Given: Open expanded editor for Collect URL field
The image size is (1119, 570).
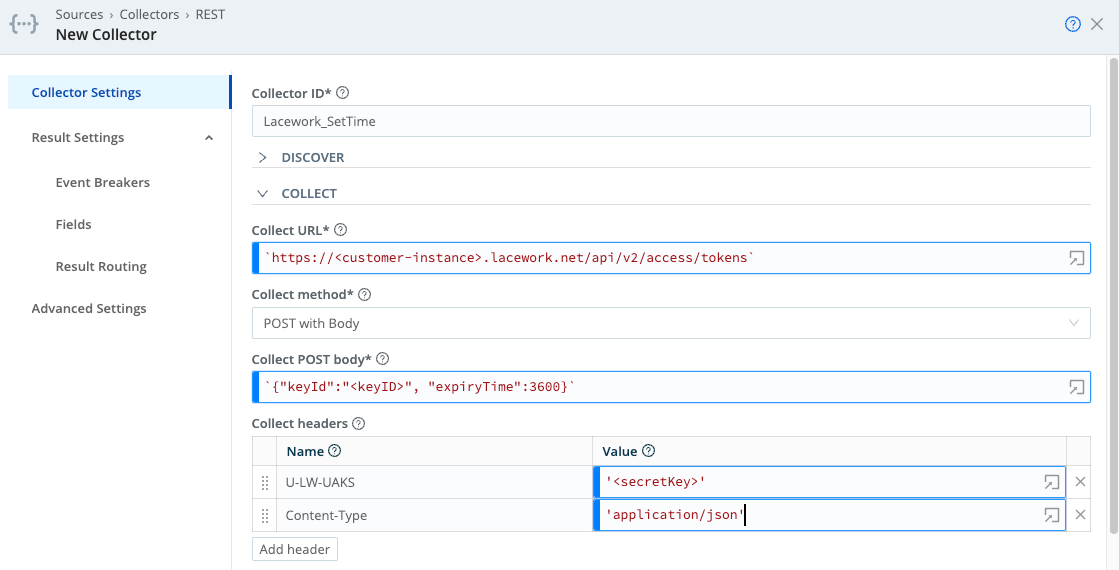Looking at the screenshot, I should tap(1076, 258).
